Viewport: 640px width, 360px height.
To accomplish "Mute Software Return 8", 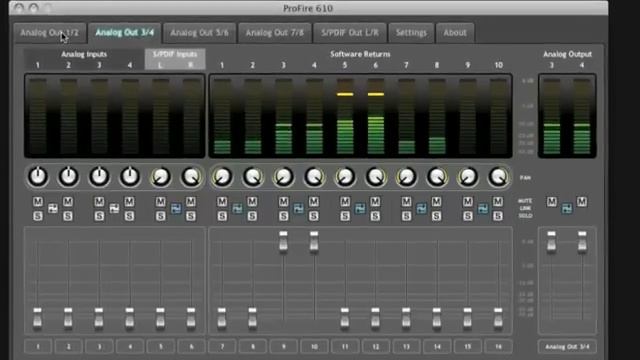I will point(437,202).
